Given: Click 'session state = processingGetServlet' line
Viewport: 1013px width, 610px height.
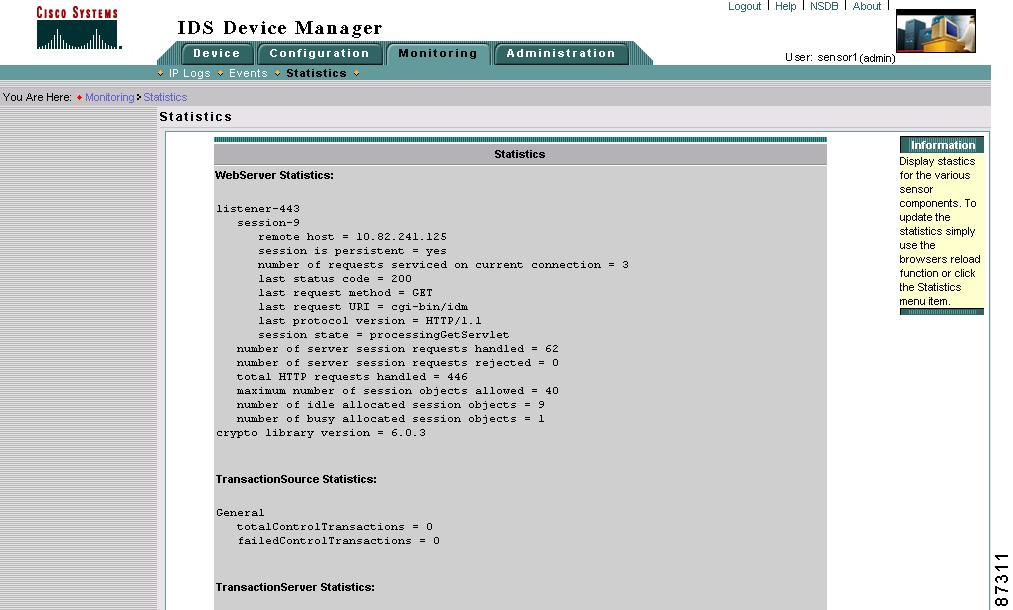Looking at the screenshot, I should pos(383,335).
